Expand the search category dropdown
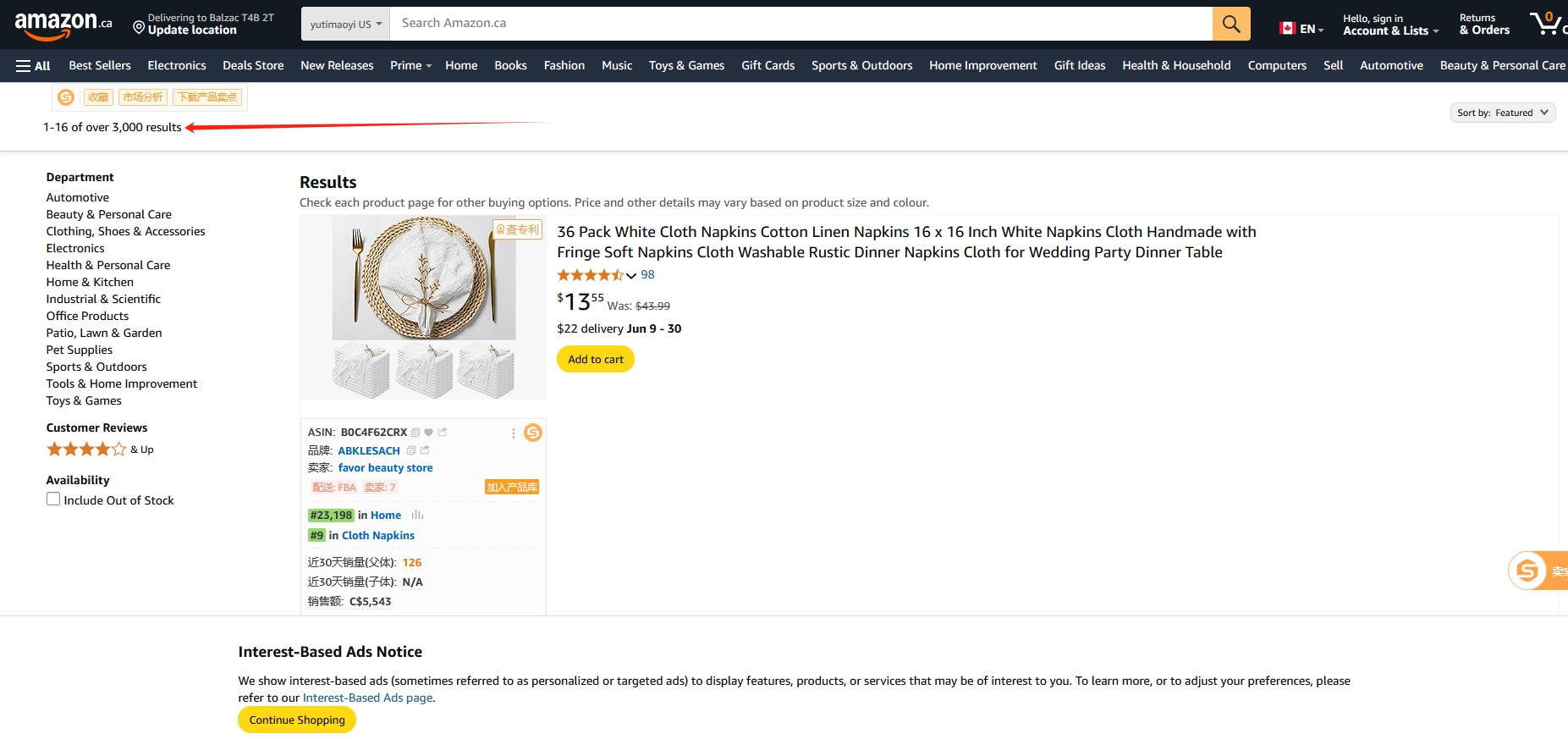Viewport: 1568px width, 739px height. pyautogui.click(x=345, y=25)
